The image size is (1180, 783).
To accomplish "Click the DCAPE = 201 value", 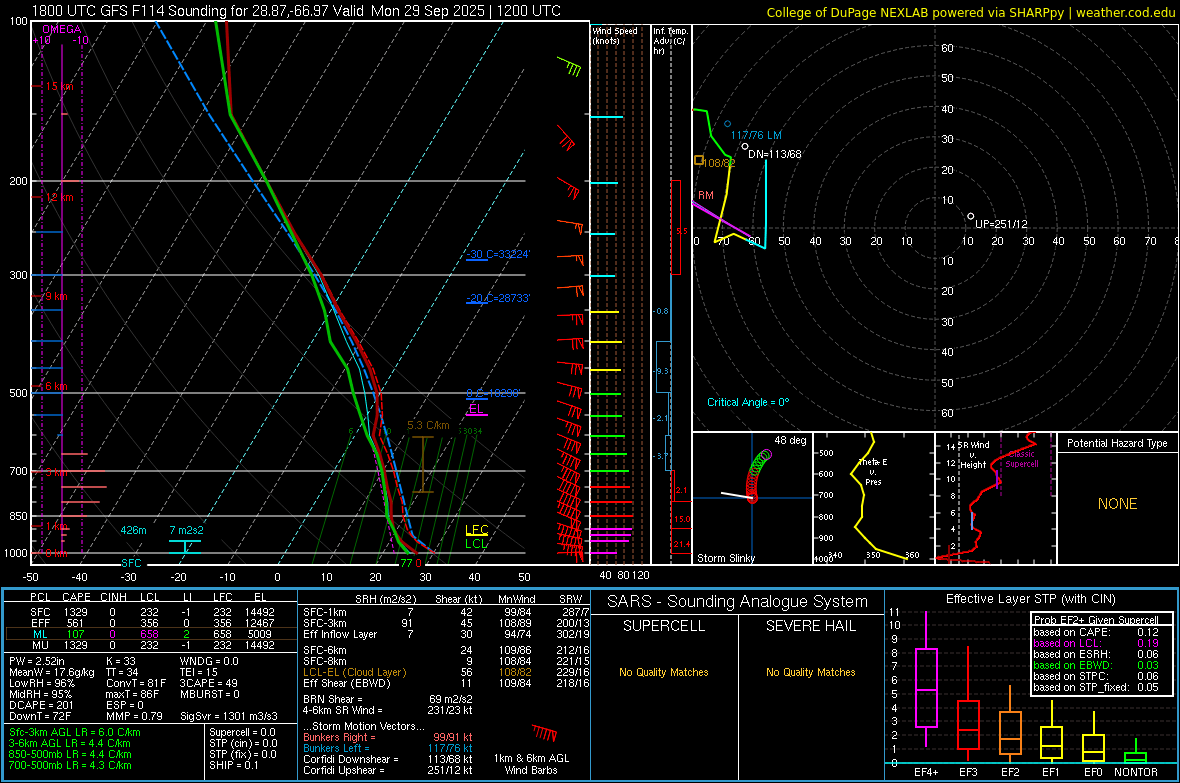I will [x=41, y=705].
